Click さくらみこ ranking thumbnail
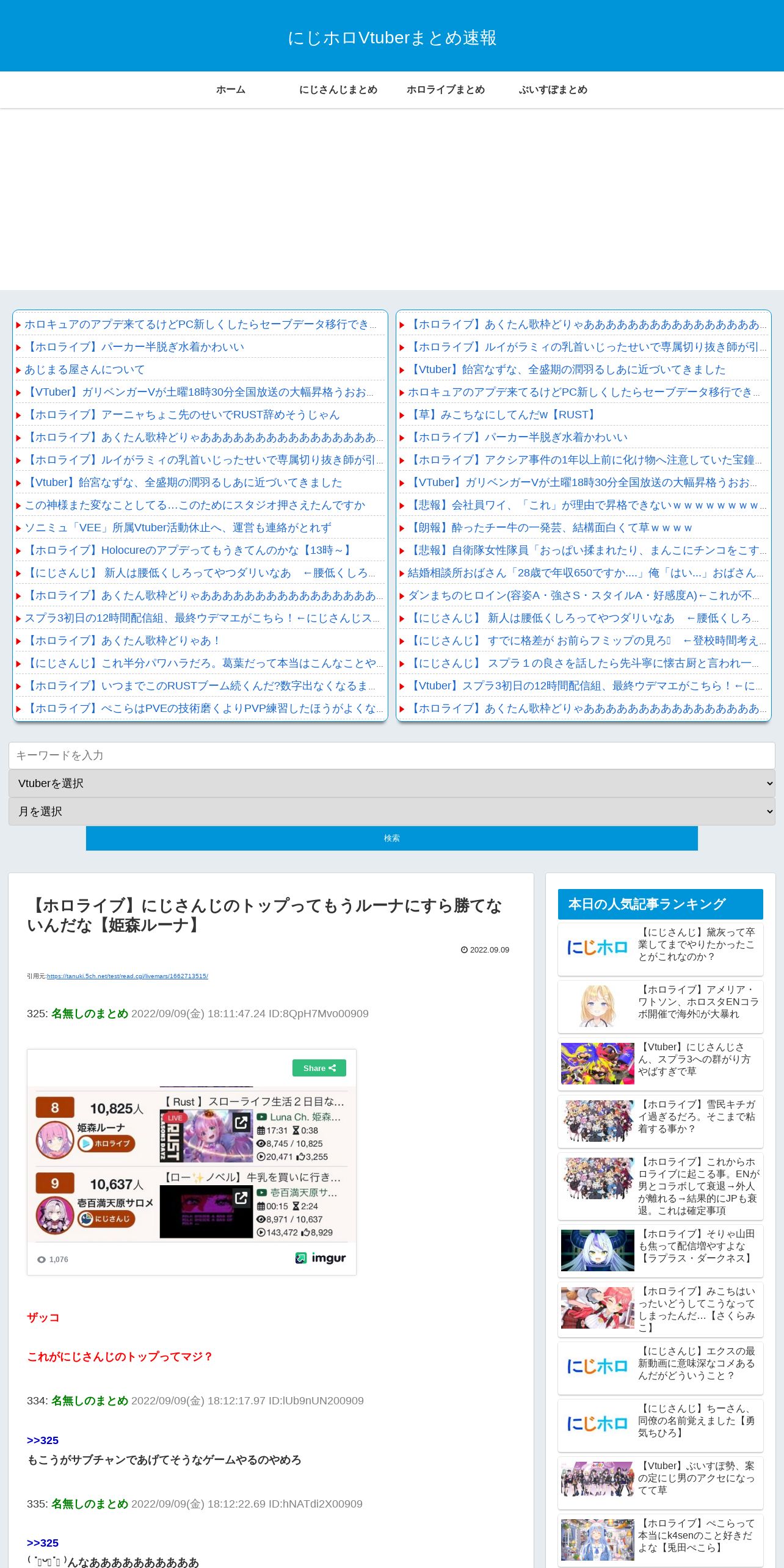The image size is (784, 1568). [598, 1308]
